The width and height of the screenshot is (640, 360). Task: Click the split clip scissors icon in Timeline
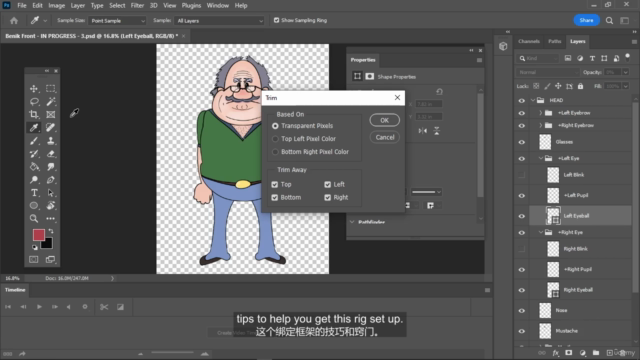(x=104, y=307)
